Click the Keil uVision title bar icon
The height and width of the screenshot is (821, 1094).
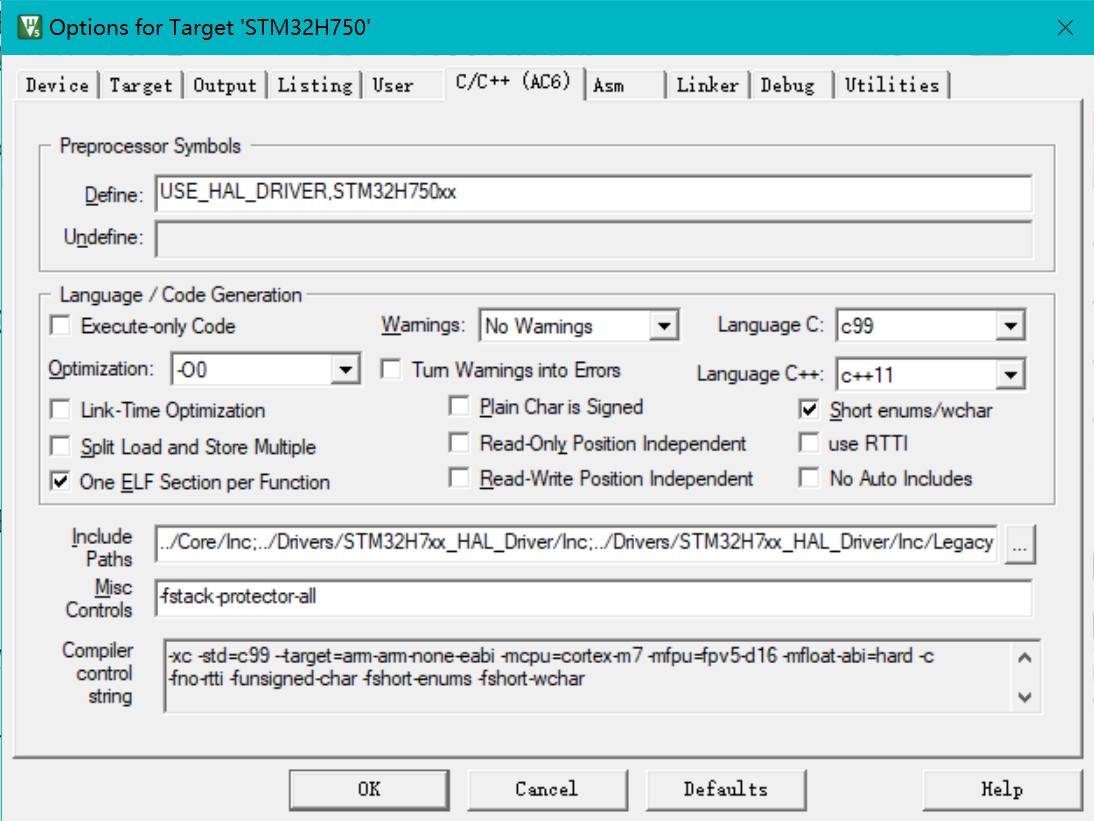click(x=30, y=27)
